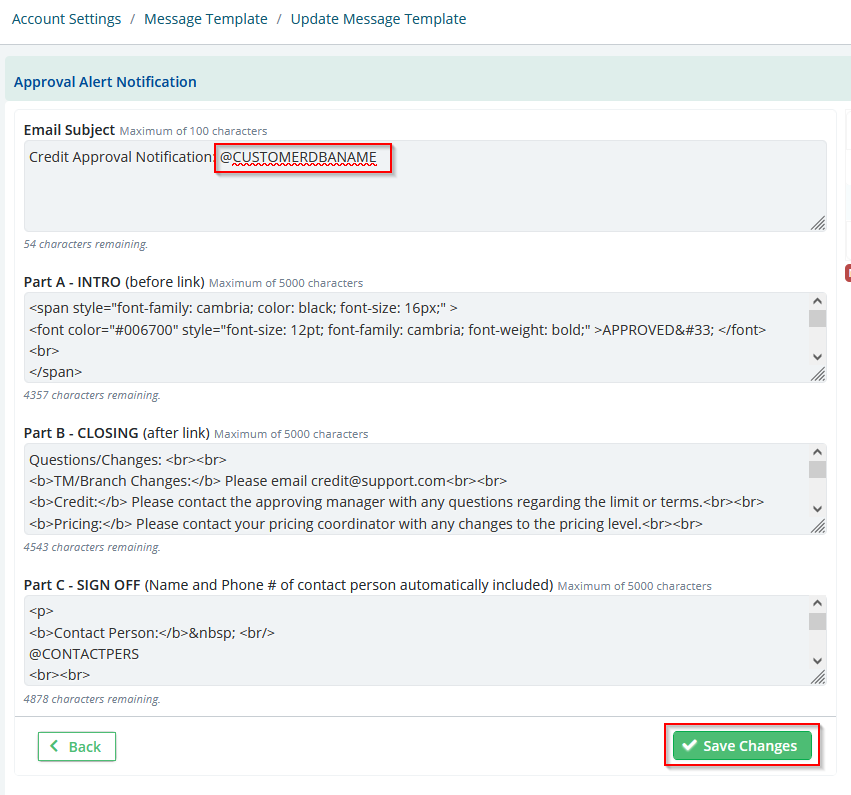Viewport: 851px width, 795px height.
Task: Click scroll-up arrow in Part B CLOSING box
Action: coord(817,451)
